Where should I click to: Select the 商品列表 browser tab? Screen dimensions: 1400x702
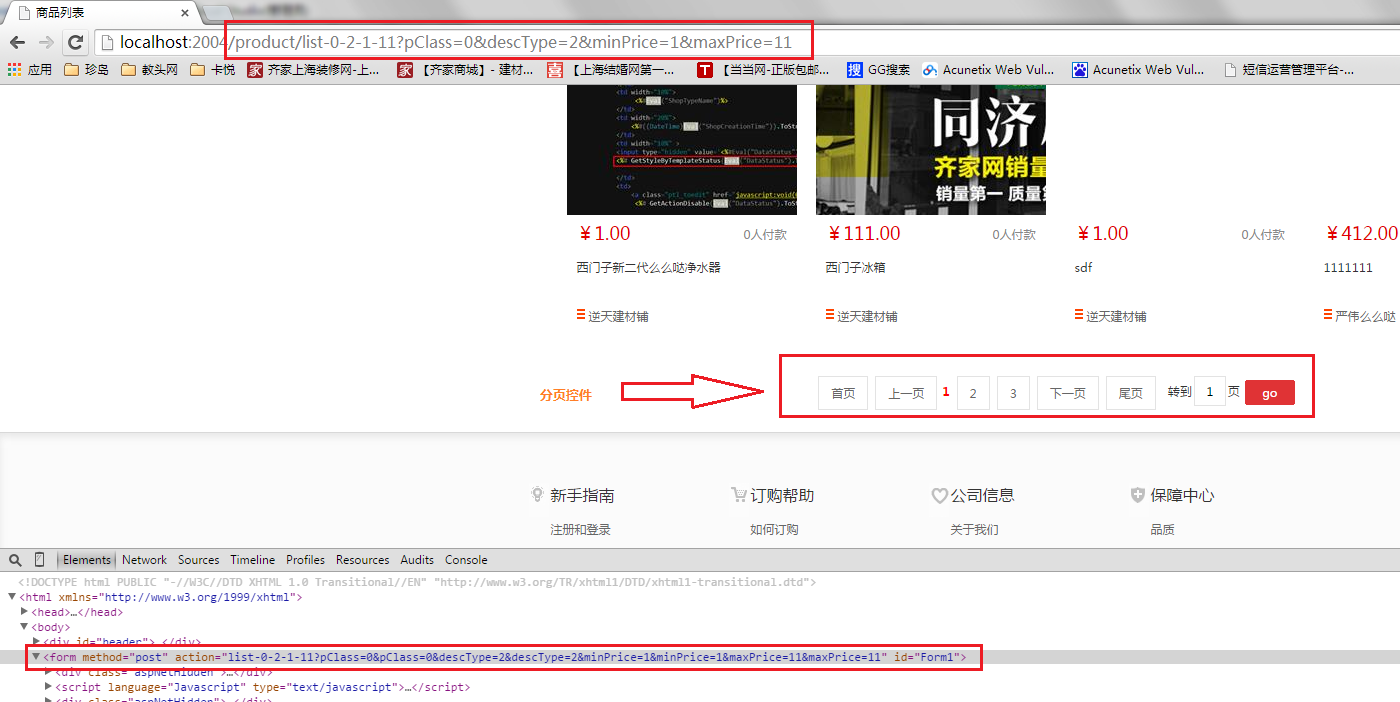pos(103,13)
